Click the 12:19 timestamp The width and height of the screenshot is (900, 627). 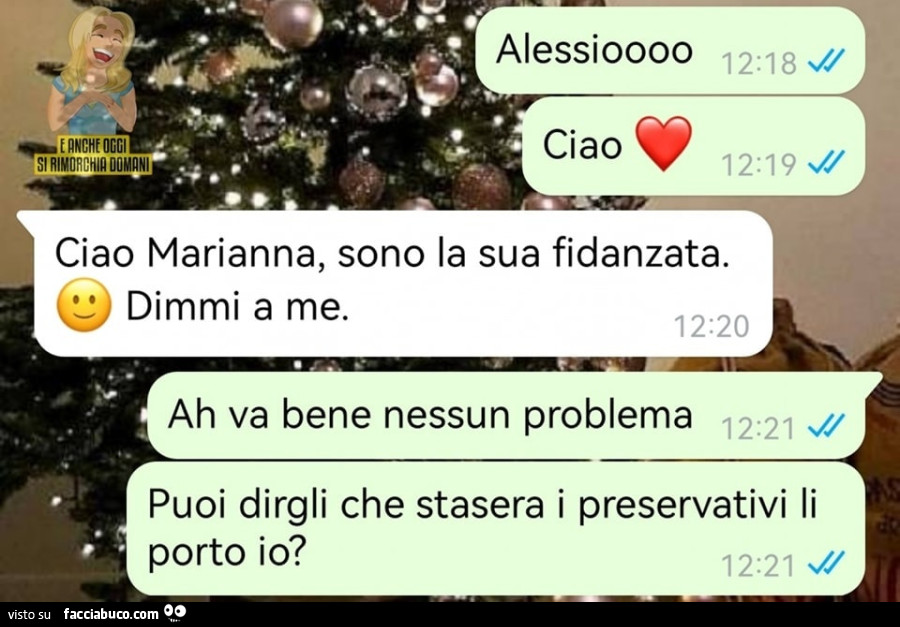[x=758, y=165]
